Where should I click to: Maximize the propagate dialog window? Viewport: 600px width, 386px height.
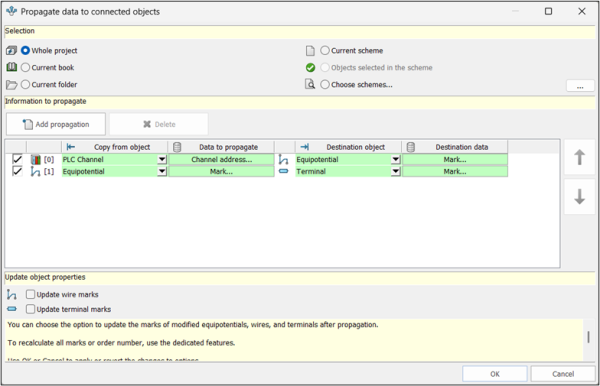tap(548, 11)
